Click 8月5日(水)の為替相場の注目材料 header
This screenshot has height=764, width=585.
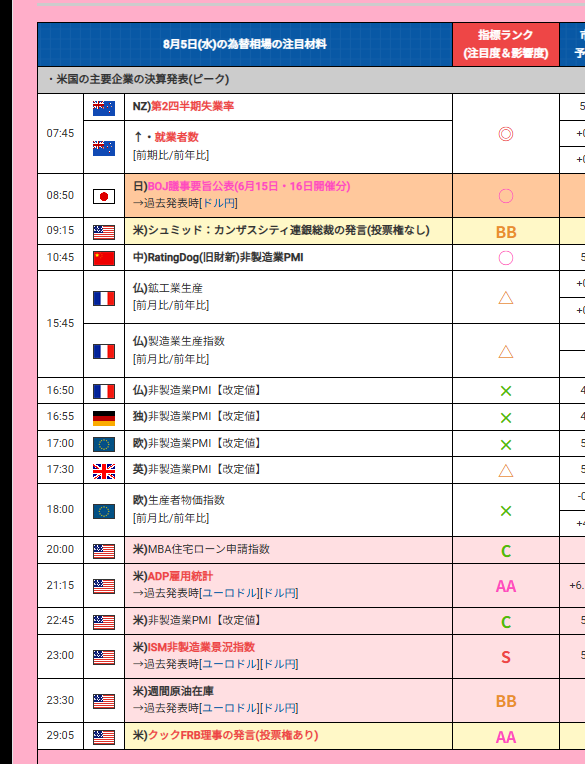pos(245,44)
